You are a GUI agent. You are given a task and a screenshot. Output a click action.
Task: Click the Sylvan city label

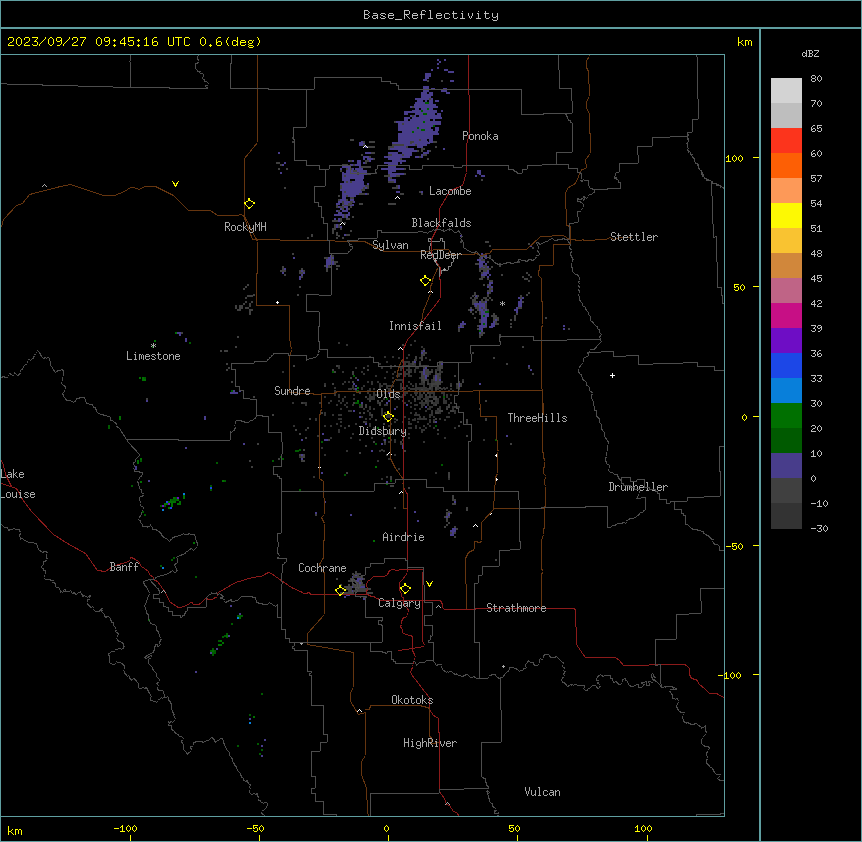tap(390, 245)
